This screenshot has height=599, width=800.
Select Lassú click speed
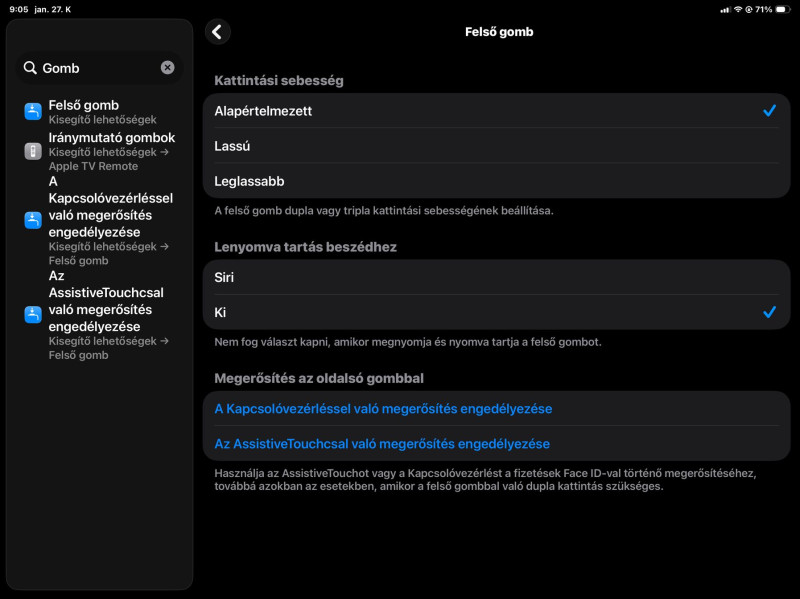click(496, 146)
